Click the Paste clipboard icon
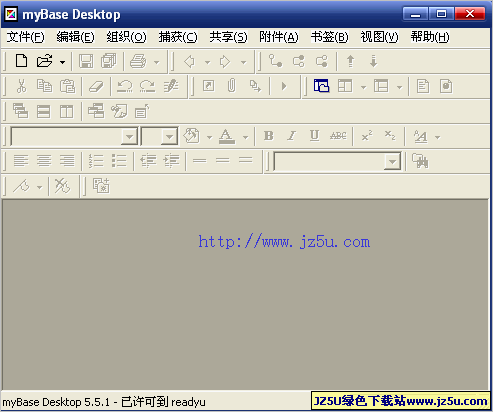This screenshot has height=412, width=493. 68,86
